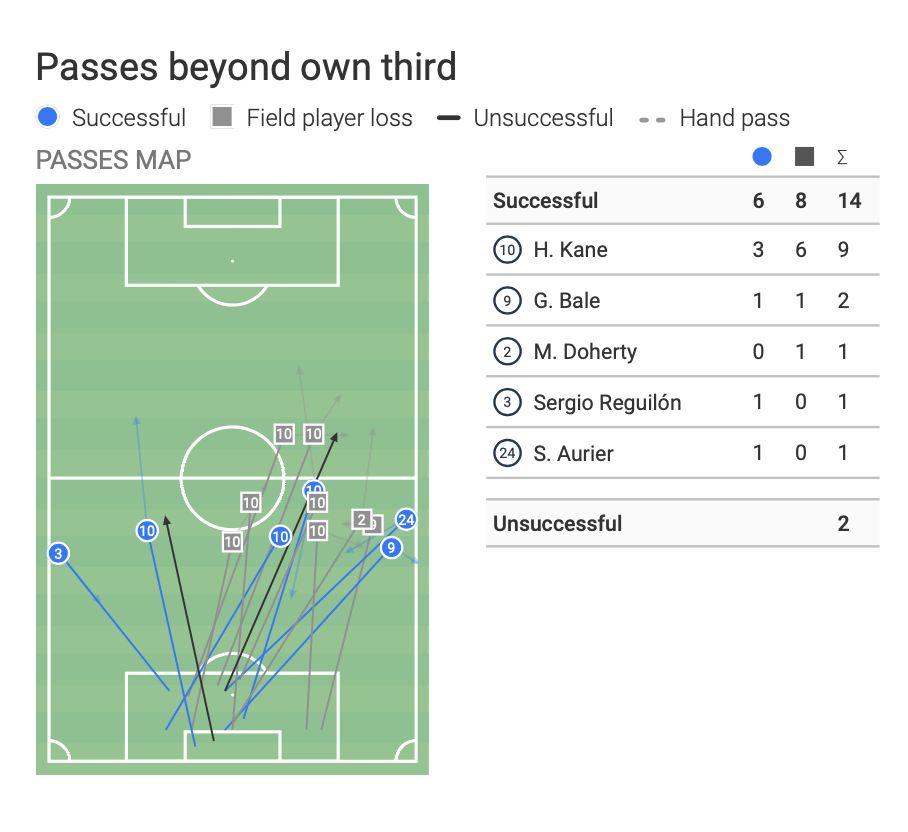Select blue pass marker 3 on pitch
The height and width of the screenshot is (832, 908).
(x=59, y=553)
